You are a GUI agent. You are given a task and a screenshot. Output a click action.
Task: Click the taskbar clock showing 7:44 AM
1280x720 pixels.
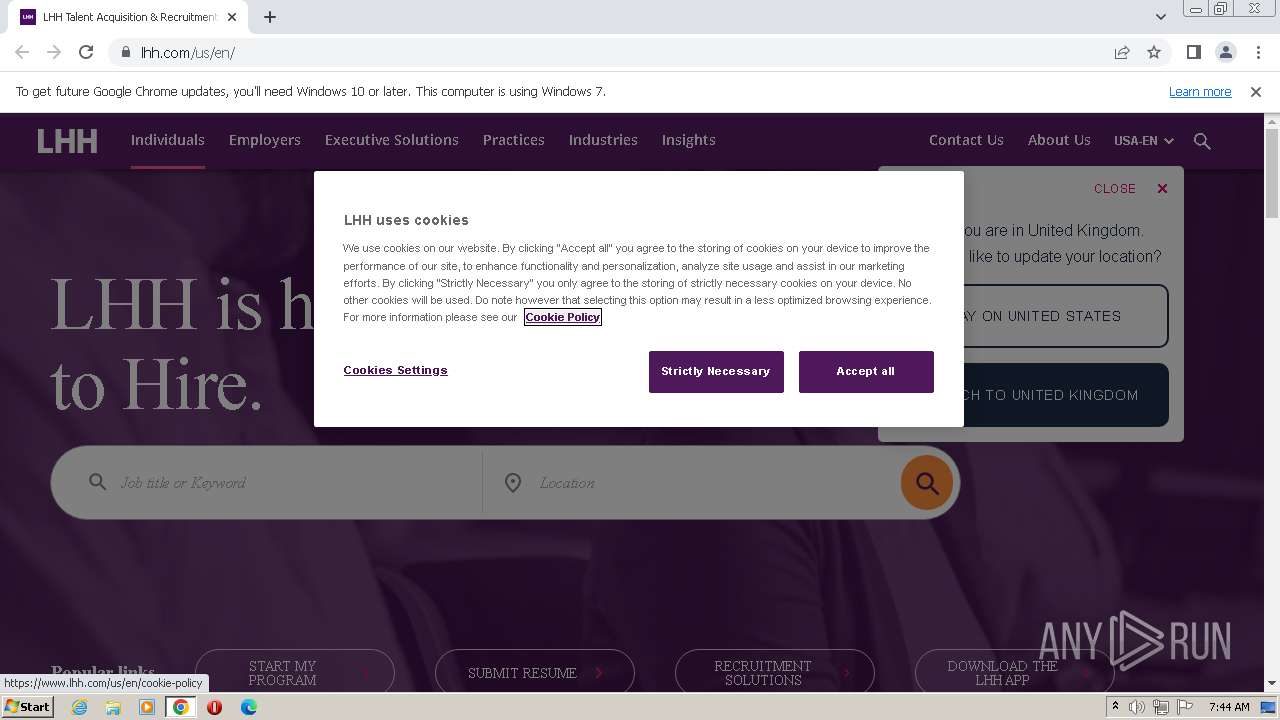[1229, 707]
